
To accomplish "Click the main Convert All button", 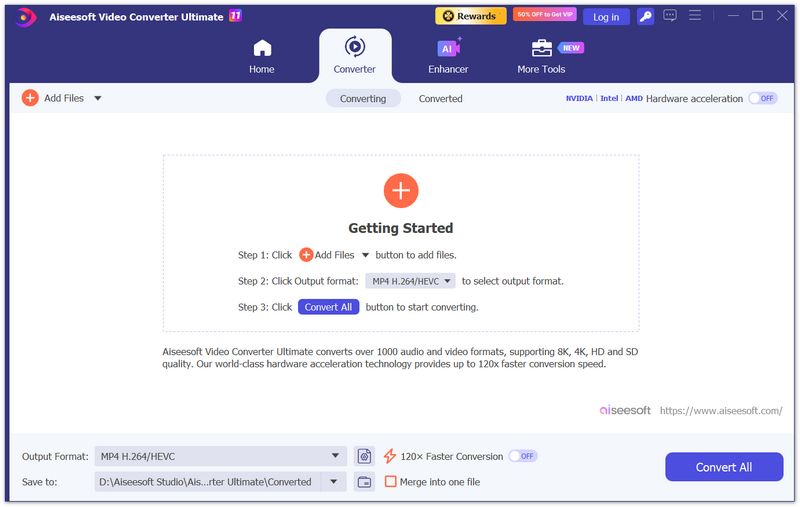I will [724, 467].
